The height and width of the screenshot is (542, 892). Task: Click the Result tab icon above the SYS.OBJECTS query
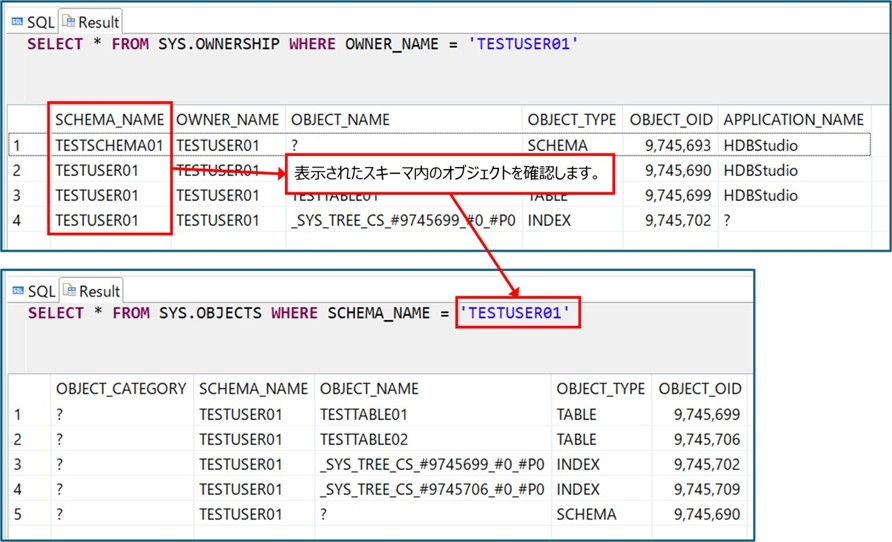coord(70,291)
